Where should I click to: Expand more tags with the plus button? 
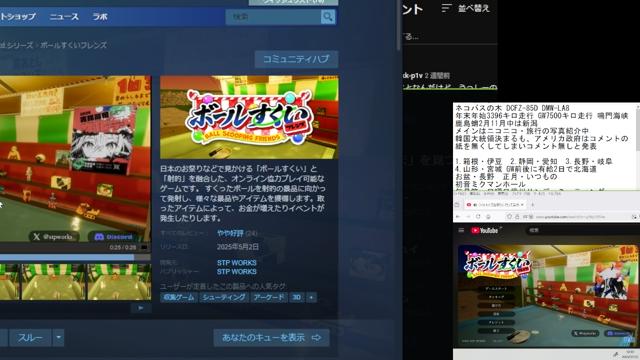click(x=311, y=298)
